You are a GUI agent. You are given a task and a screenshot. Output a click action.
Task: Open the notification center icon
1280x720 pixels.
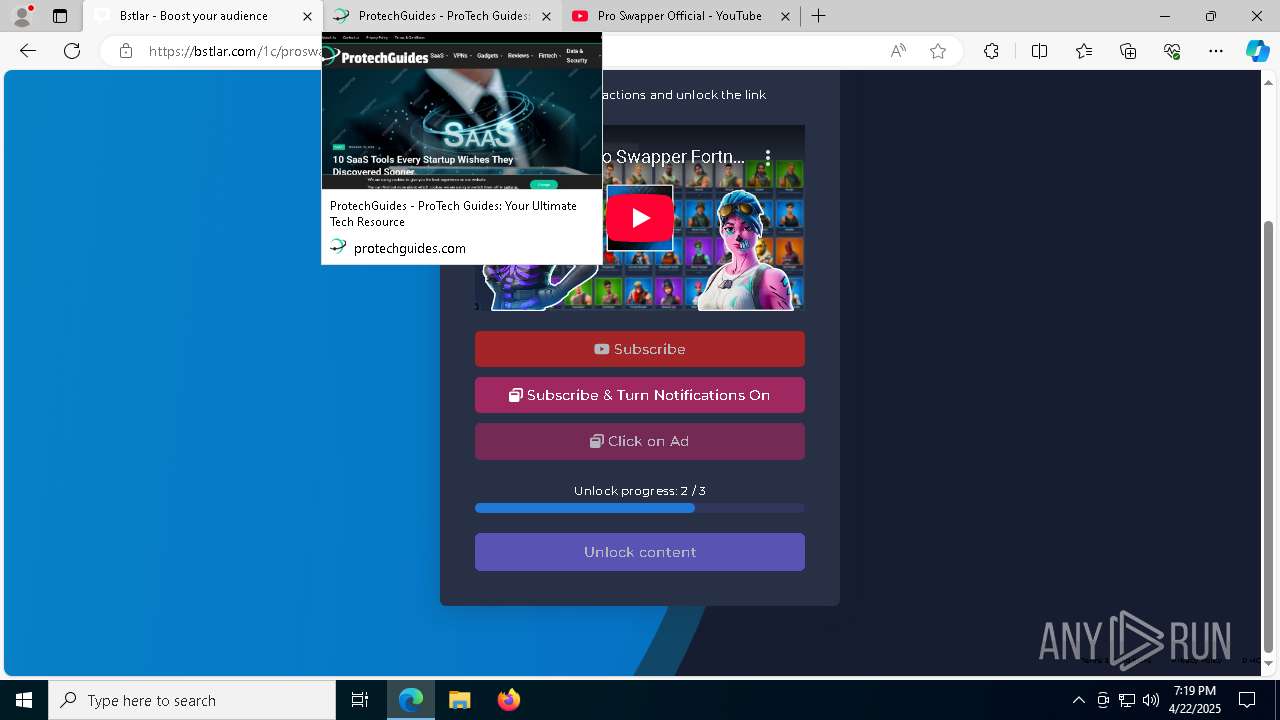coord(1247,700)
